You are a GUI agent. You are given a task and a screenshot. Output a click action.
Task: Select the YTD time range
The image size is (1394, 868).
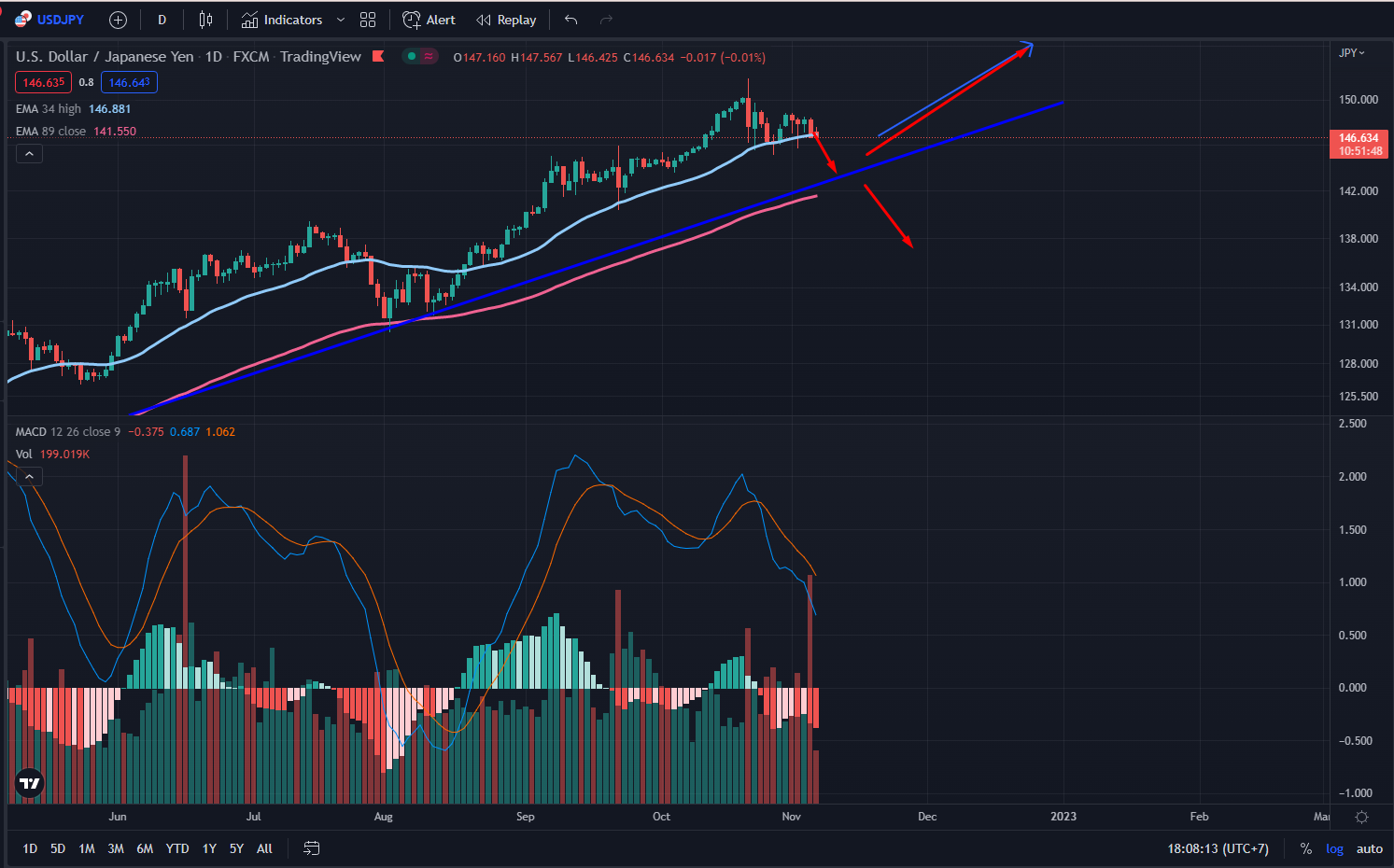coord(177,848)
